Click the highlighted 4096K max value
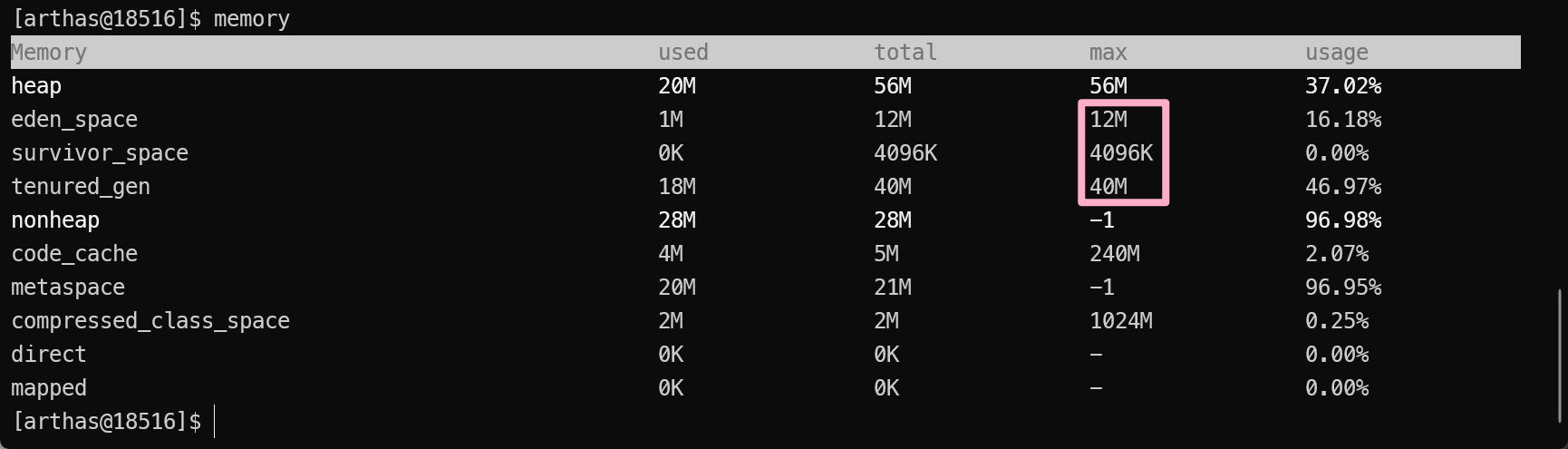 pos(1121,153)
